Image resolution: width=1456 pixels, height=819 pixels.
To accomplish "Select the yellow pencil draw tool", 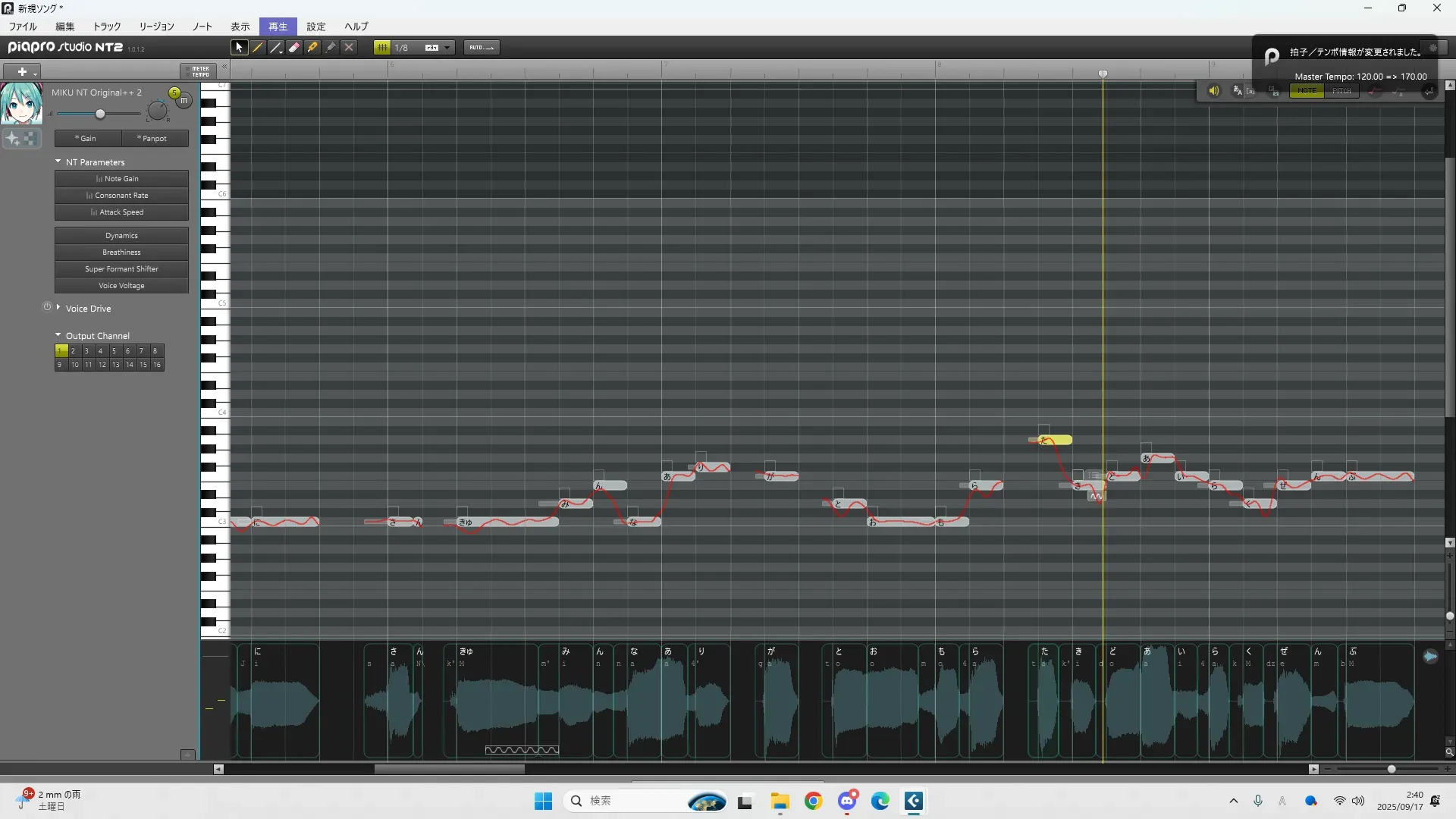I will [258, 47].
